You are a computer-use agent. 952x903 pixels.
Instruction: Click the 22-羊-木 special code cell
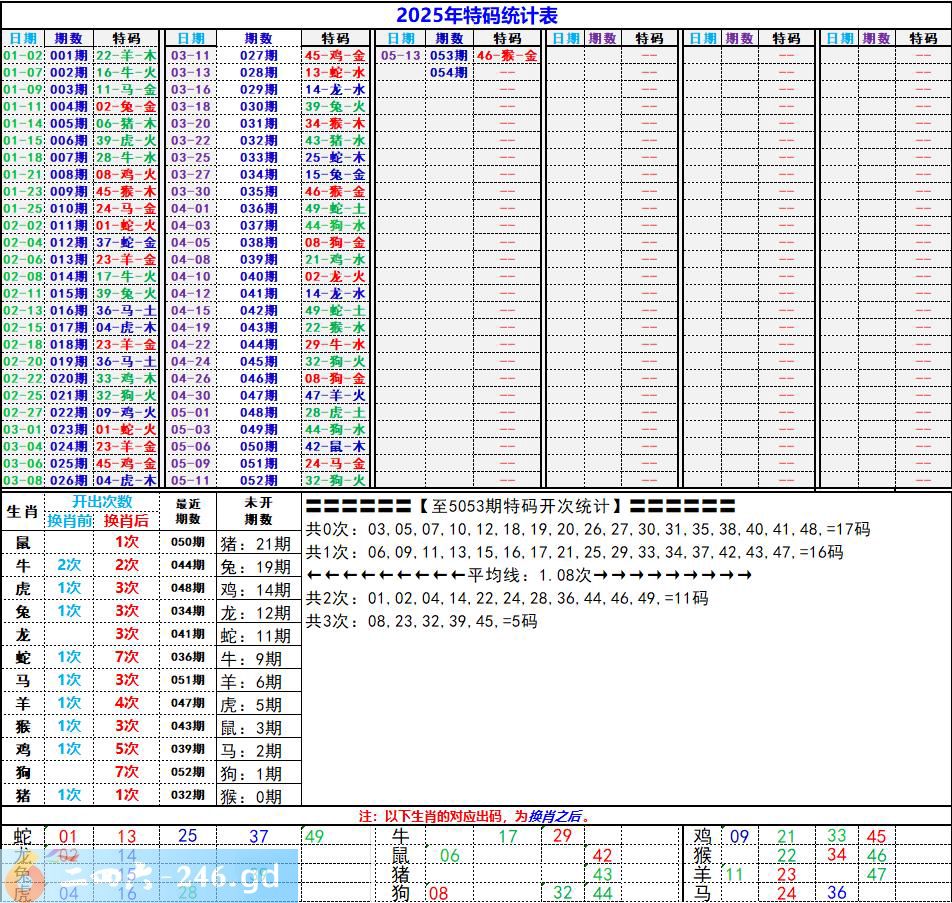pyautogui.click(x=126, y=56)
